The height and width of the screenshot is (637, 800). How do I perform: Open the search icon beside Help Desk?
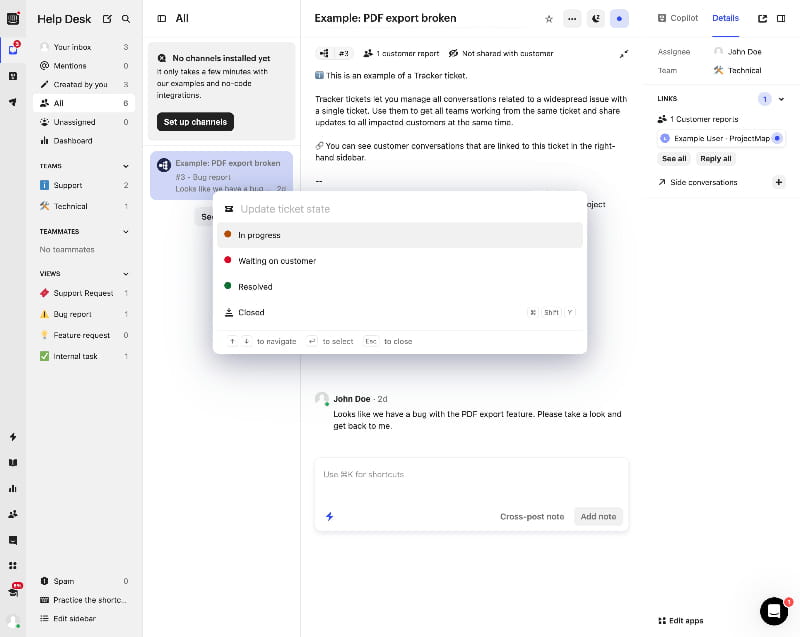[x=126, y=19]
